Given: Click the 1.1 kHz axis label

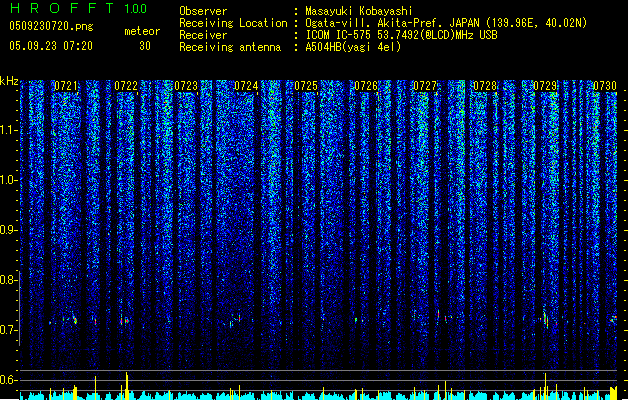Looking at the screenshot, I should pos(9,130).
